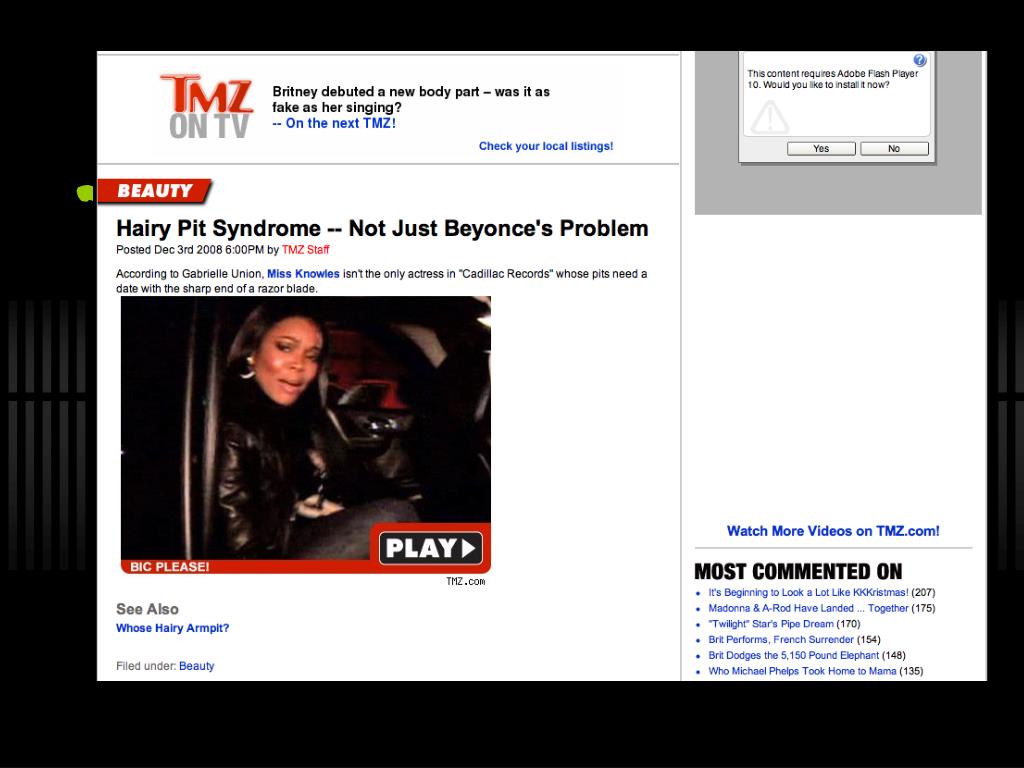The image size is (1024, 768).
Task: Open "Brit Dodges the 5,150 Pound Elephant"
Action: coord(793,655)
